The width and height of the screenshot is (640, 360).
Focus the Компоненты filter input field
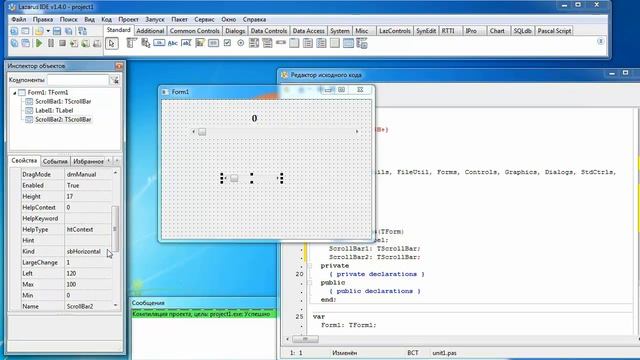(x=78, y=80)
